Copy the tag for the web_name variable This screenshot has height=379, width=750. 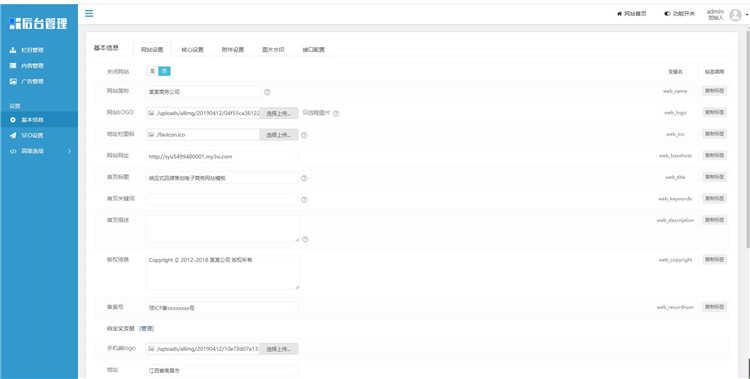point(714,91)
